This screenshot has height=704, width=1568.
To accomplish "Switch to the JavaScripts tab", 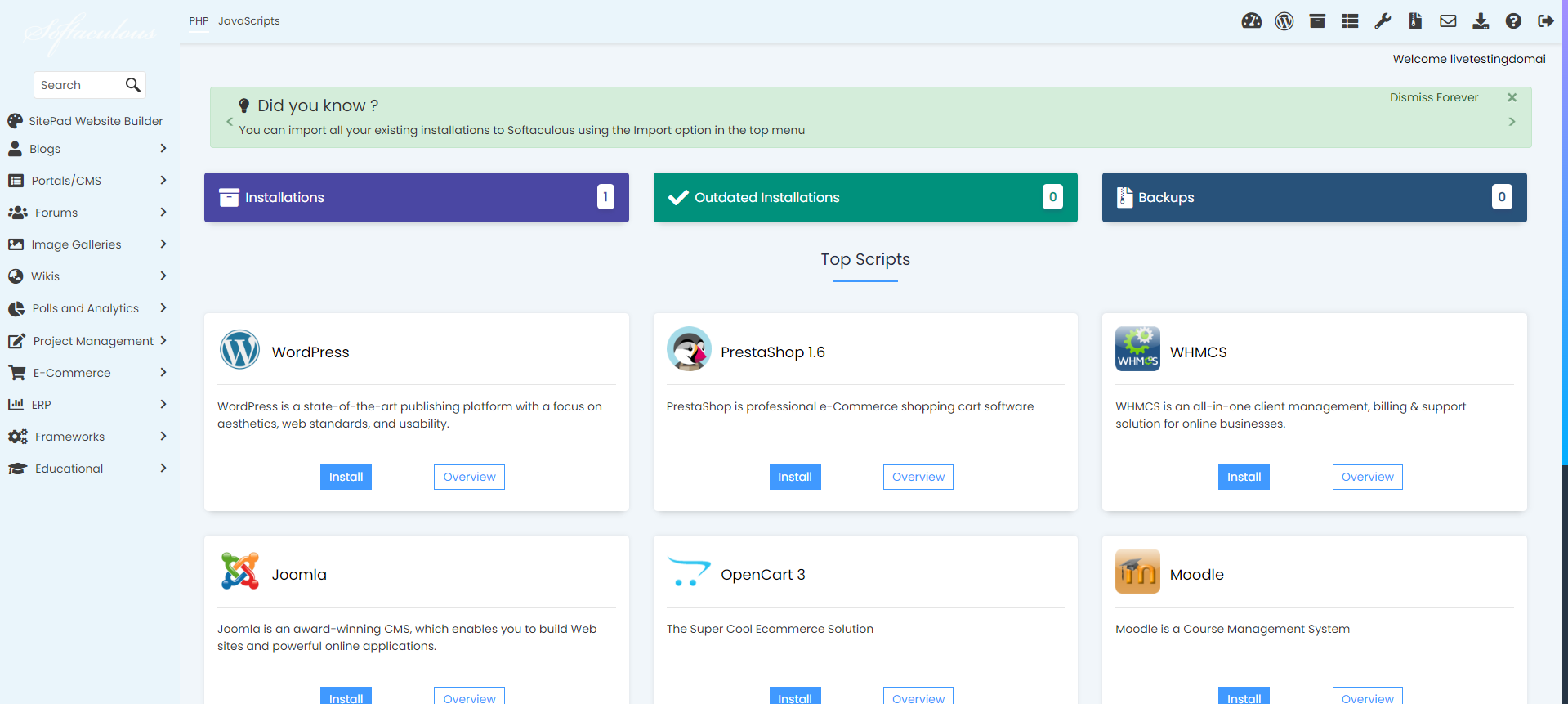I will pos(248,21).
